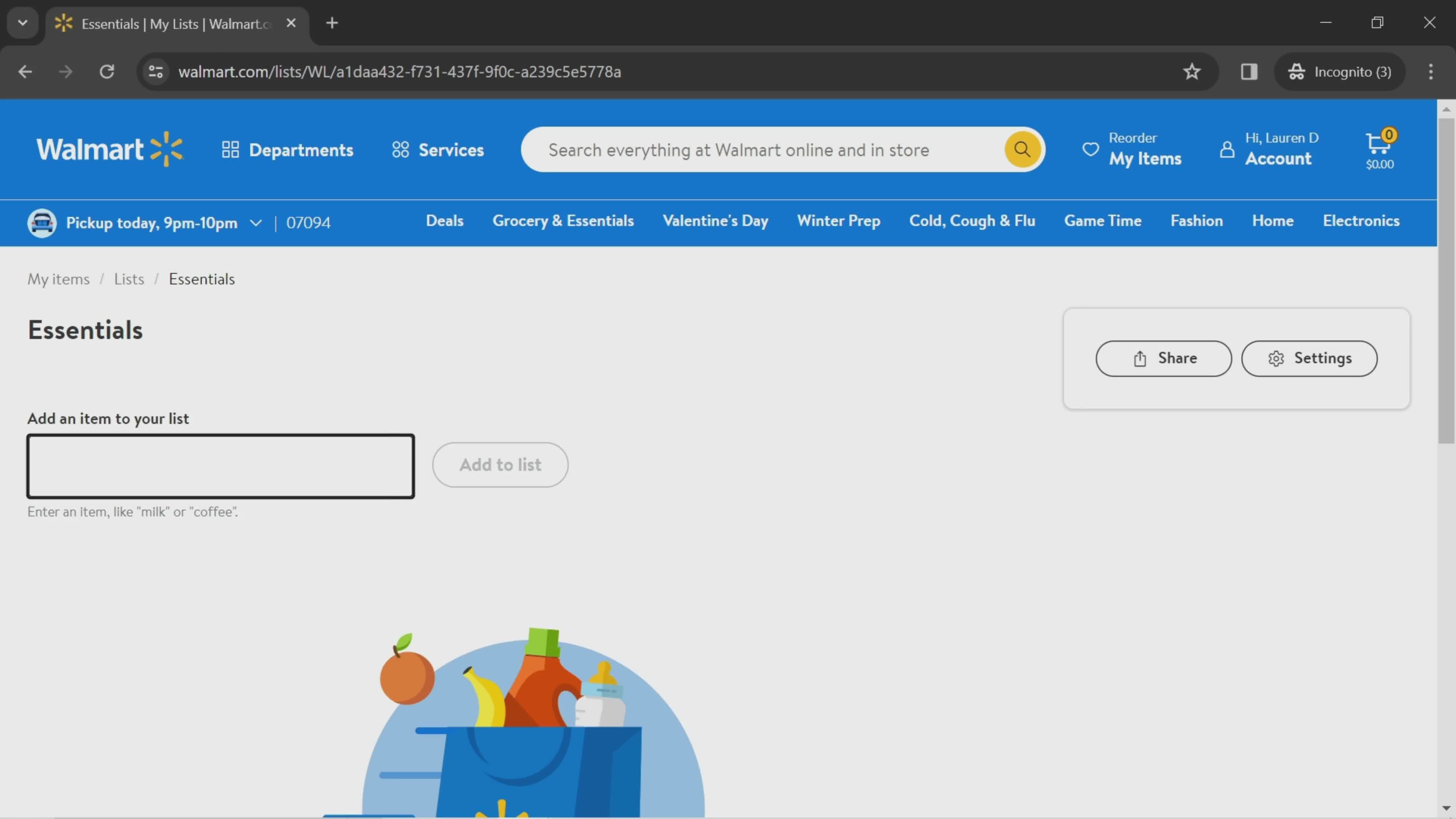1456x819 pixels.
Task: Click the Lists breadcrumb link
Action: [x=129, y=279]
